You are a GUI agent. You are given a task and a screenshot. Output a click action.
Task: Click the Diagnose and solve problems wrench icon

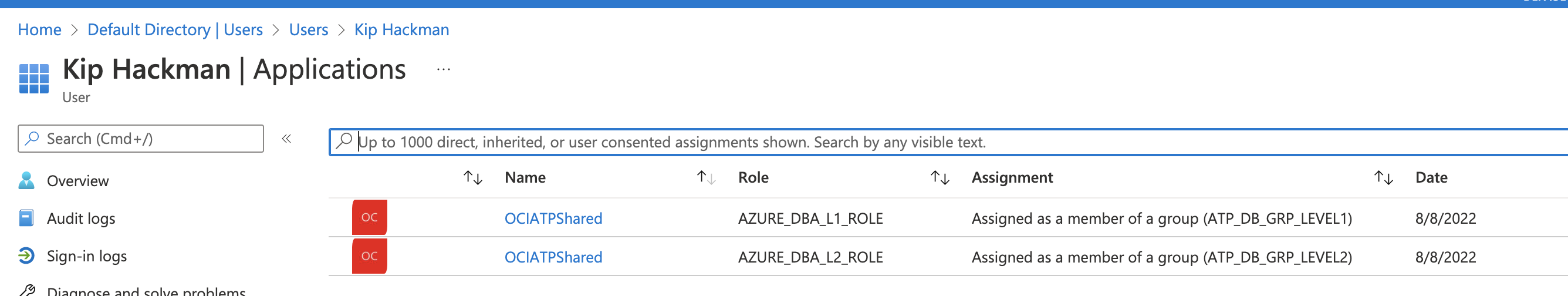28,291
